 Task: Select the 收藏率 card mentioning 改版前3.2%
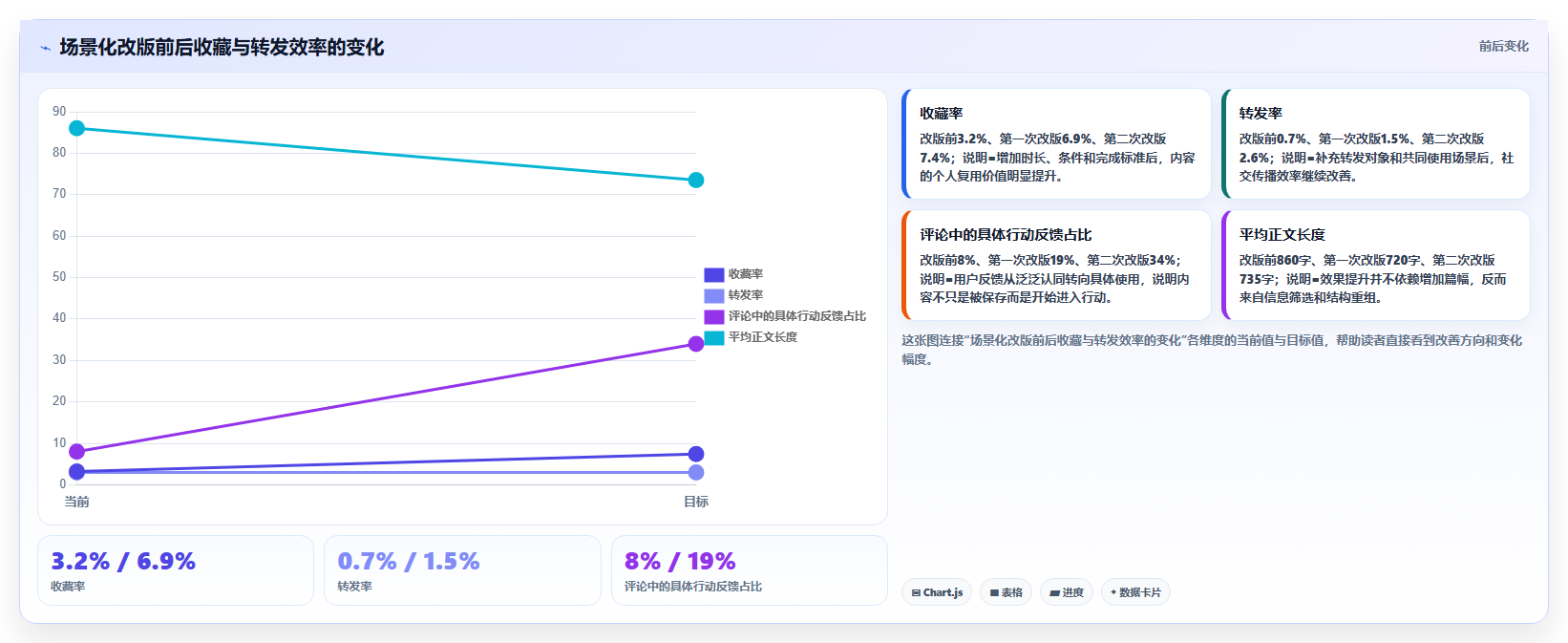[1056, 144]
